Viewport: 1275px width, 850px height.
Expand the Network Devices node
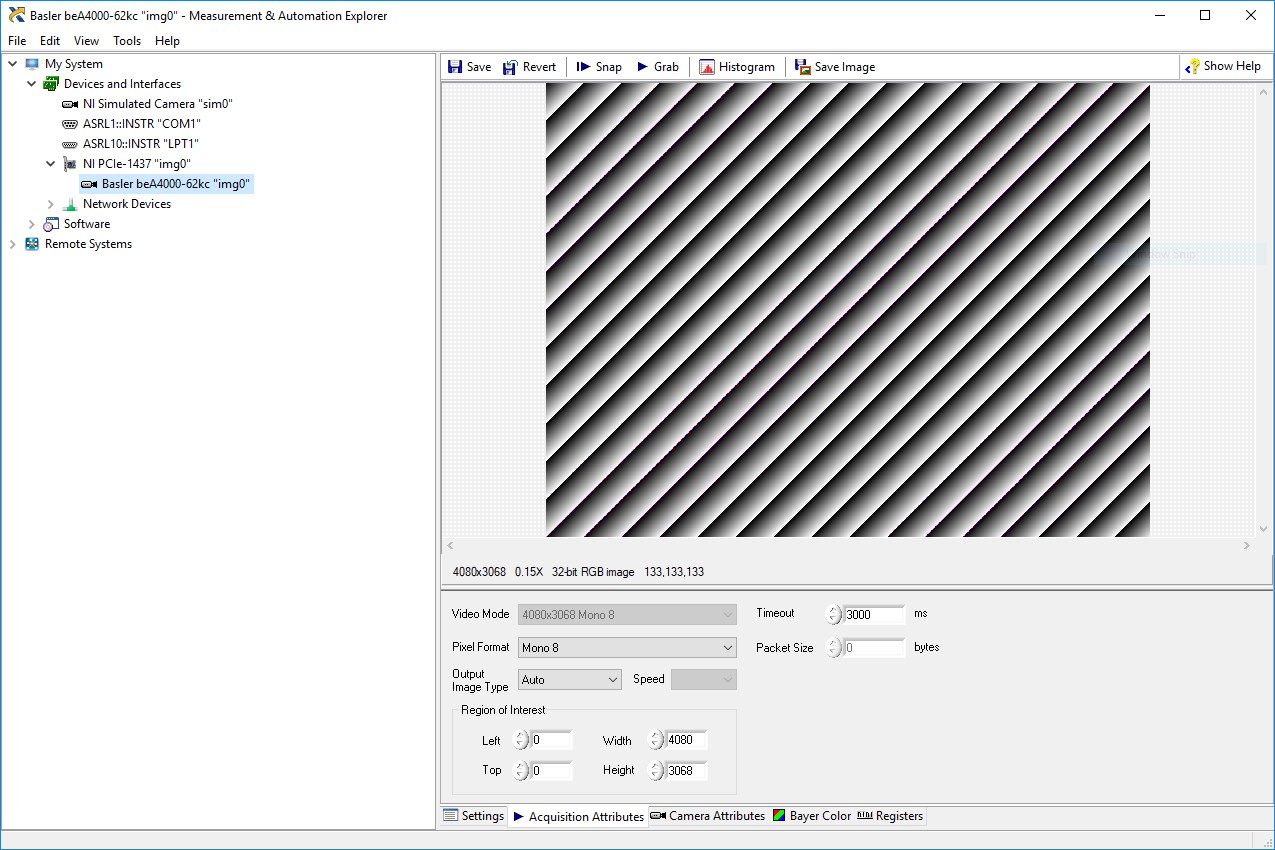(x=51, y=204)
